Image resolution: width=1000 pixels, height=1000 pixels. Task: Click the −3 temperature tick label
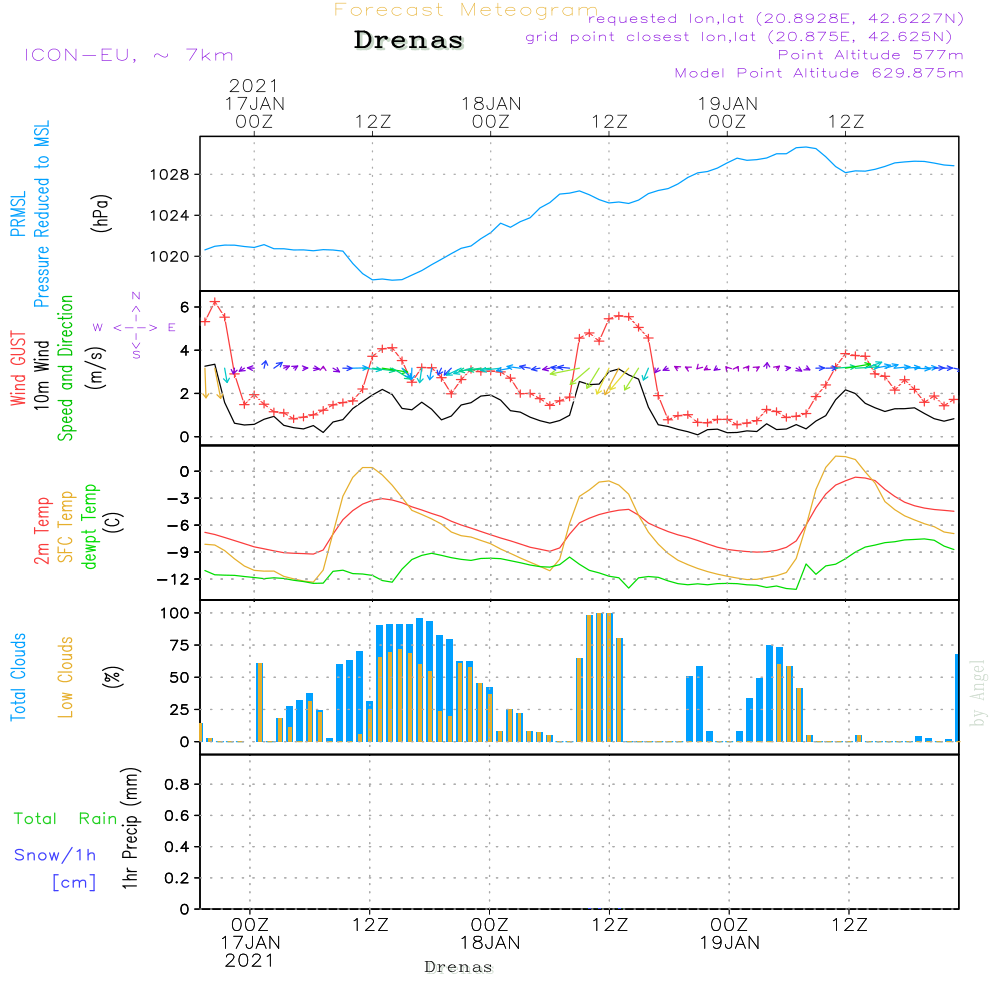click(177, 499)
